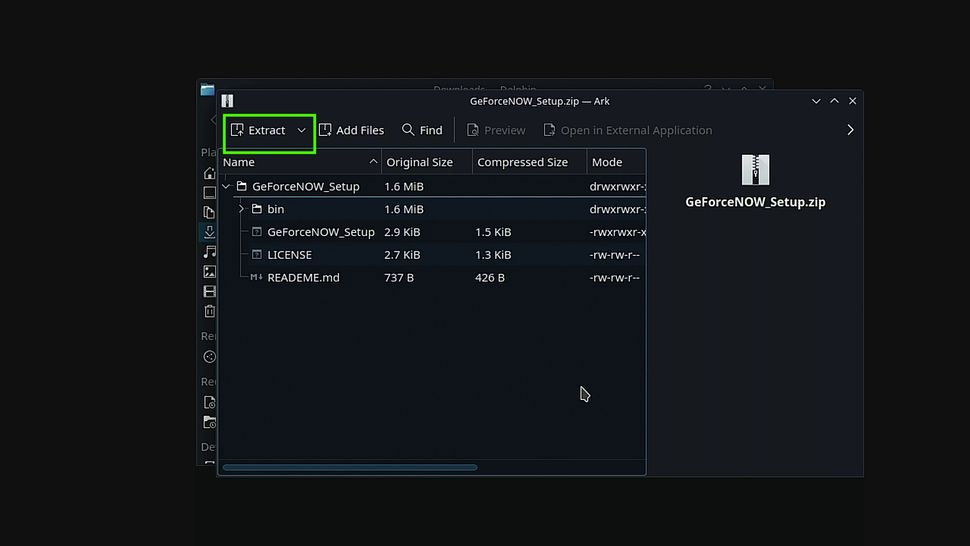The height and width of the screenshot is (546, 970).
Task: Sort by Original Size column
Action: point(427,162)
